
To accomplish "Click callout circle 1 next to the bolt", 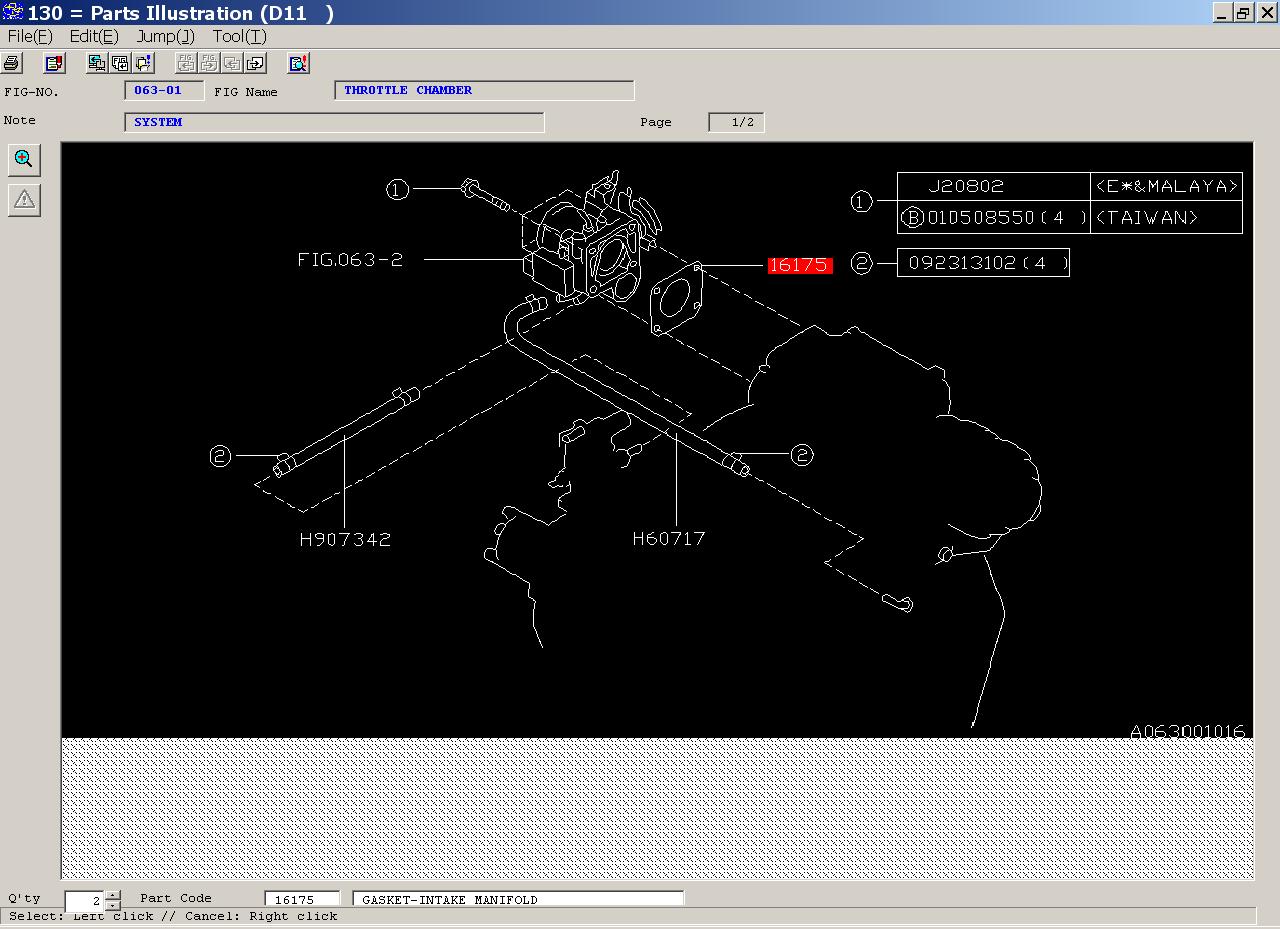I will [398, 189].
